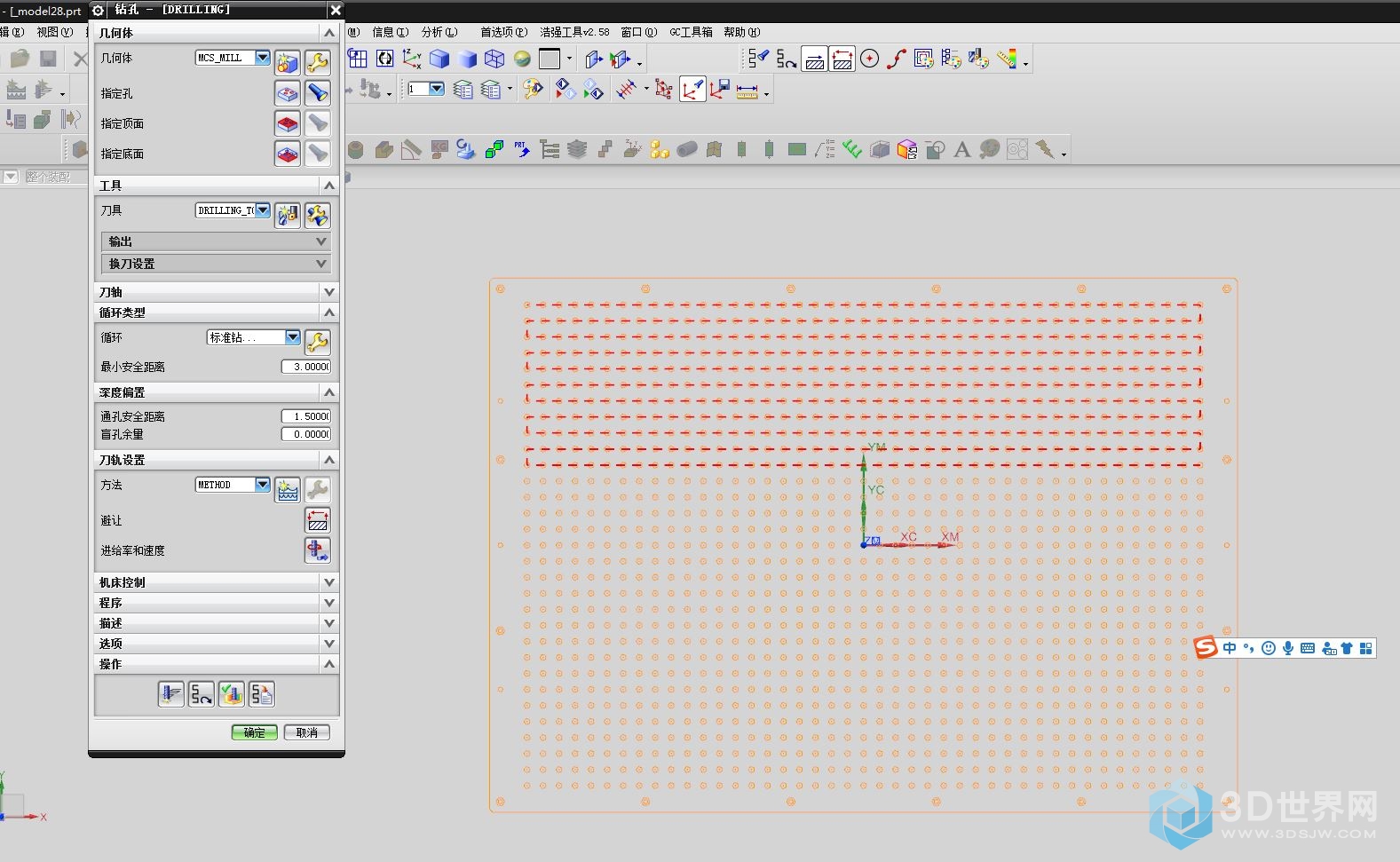Click the text 'A' annotation icon
Image resolution: width=1400 pixels, height=862 pixels.
tap(961, 149)
